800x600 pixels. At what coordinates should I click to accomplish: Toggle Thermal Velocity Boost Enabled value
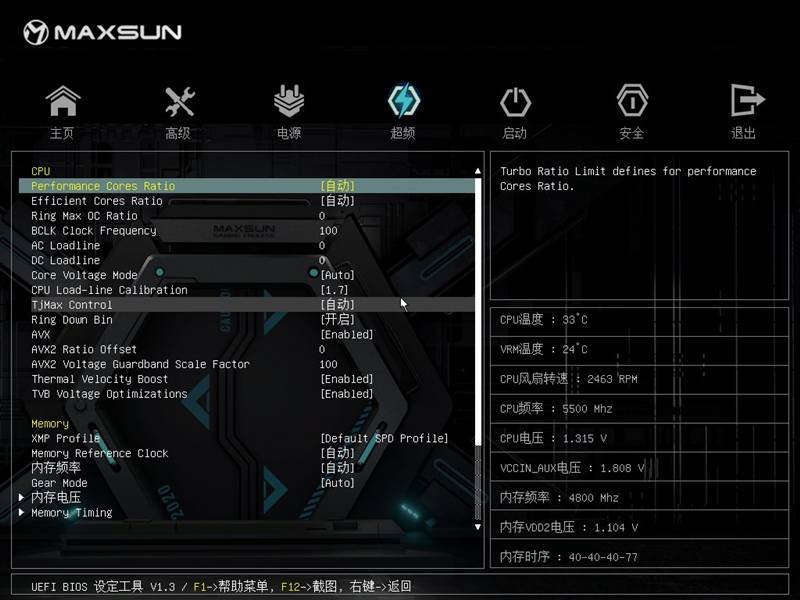click(346, 379)
